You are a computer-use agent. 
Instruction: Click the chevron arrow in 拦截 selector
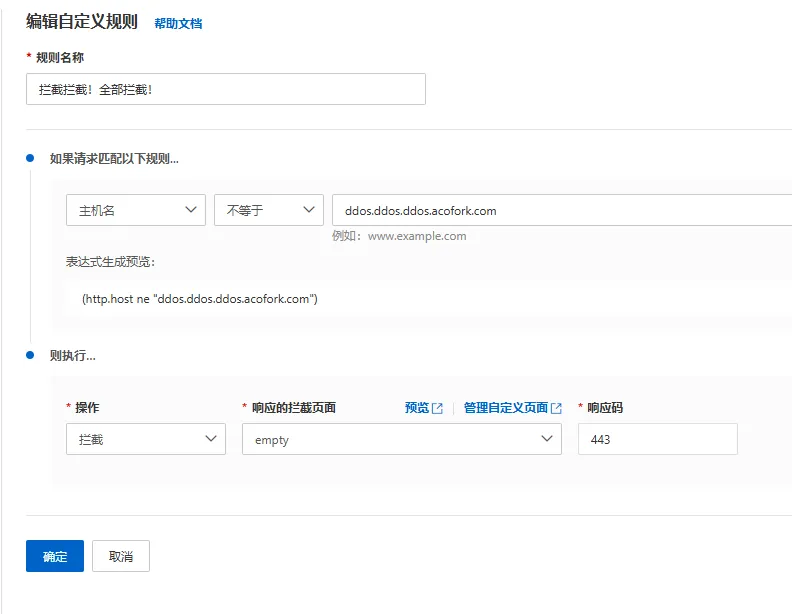tap(211, 439)
